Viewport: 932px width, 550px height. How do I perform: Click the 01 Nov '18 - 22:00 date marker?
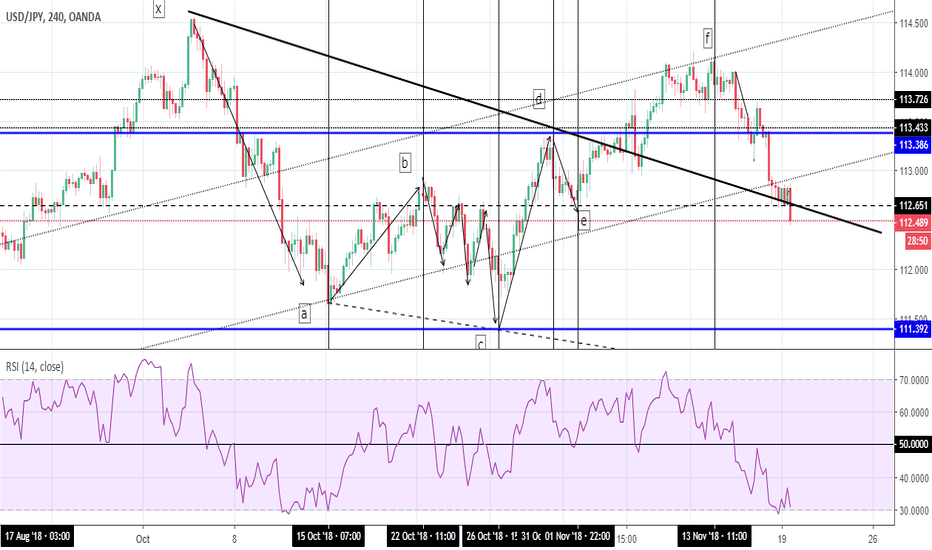tap(578, 536)
